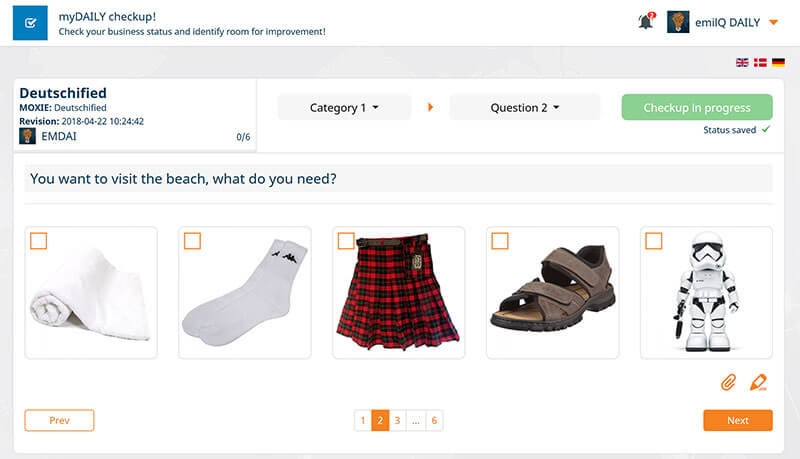Attach a file with the paperclip icon
Image resolution: width=800 pixels, height=459 pixels.
pyautogui.click(x=728, y=382)
